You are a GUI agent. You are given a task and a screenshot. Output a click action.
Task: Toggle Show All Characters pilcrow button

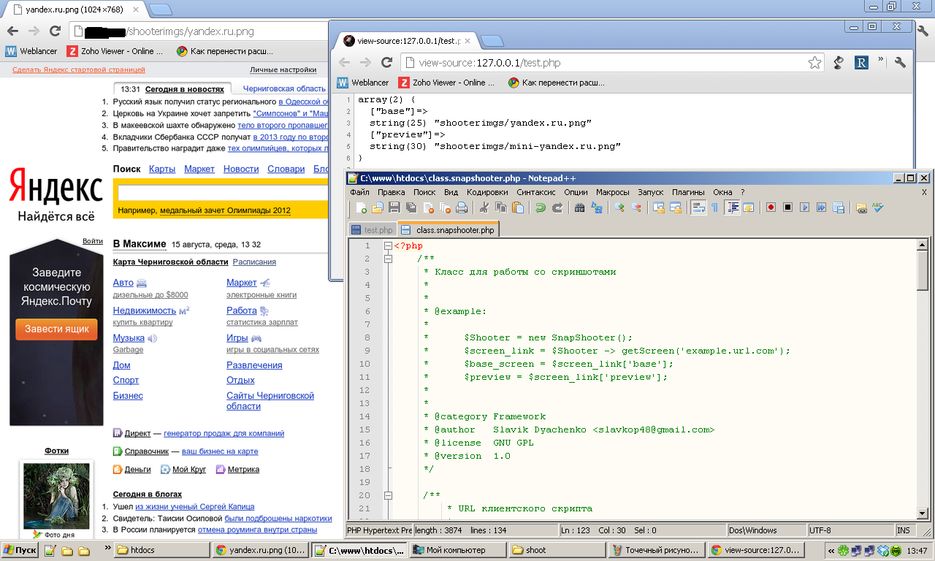(716, 208)
